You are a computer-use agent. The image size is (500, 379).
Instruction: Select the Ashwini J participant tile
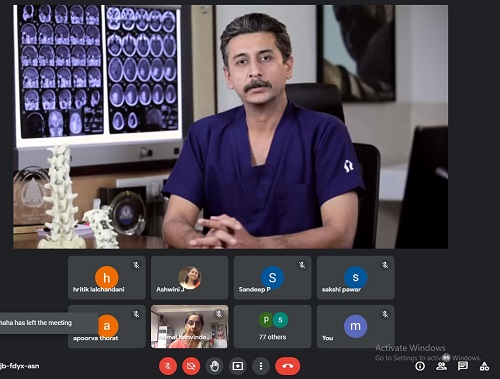[x=190, y=278]
